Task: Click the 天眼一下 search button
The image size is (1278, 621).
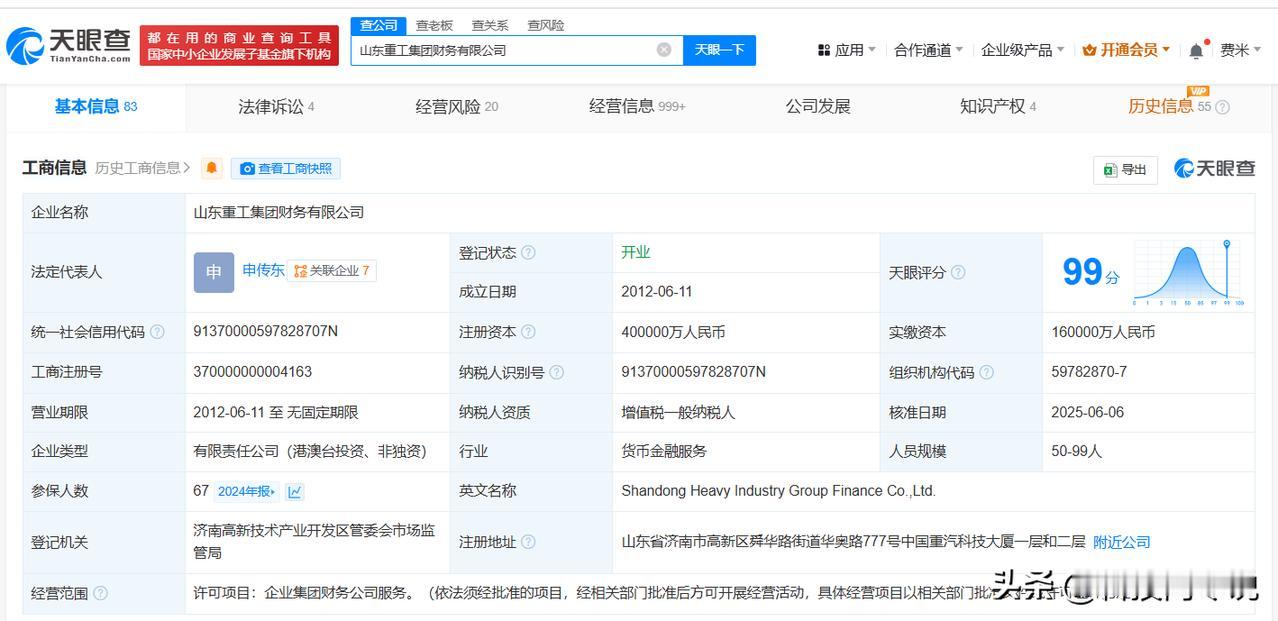Action: [x=719, y=50]
